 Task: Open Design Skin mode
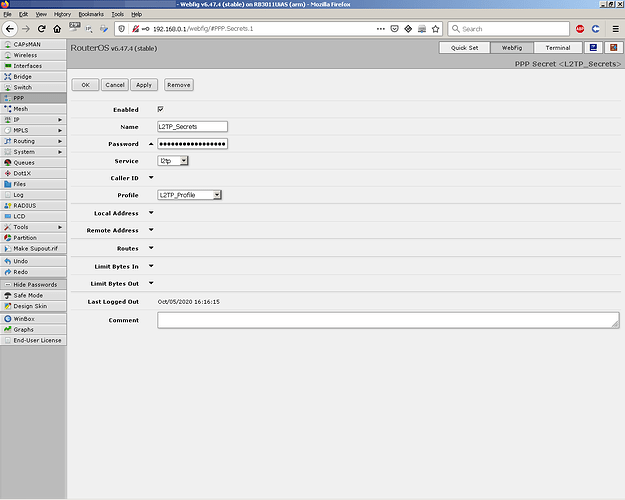(33, 306)
